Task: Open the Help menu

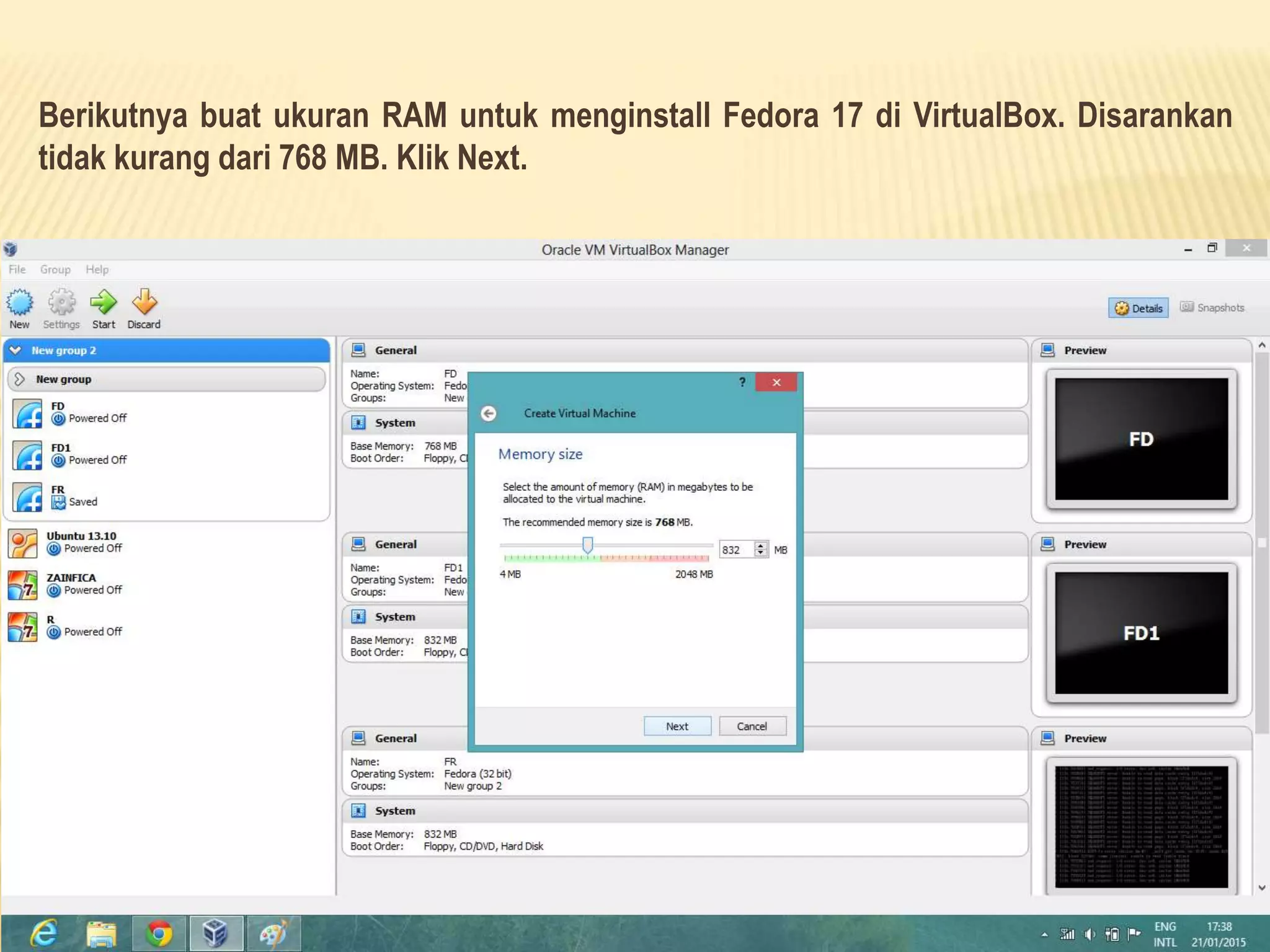Action: tap(97, 270)
